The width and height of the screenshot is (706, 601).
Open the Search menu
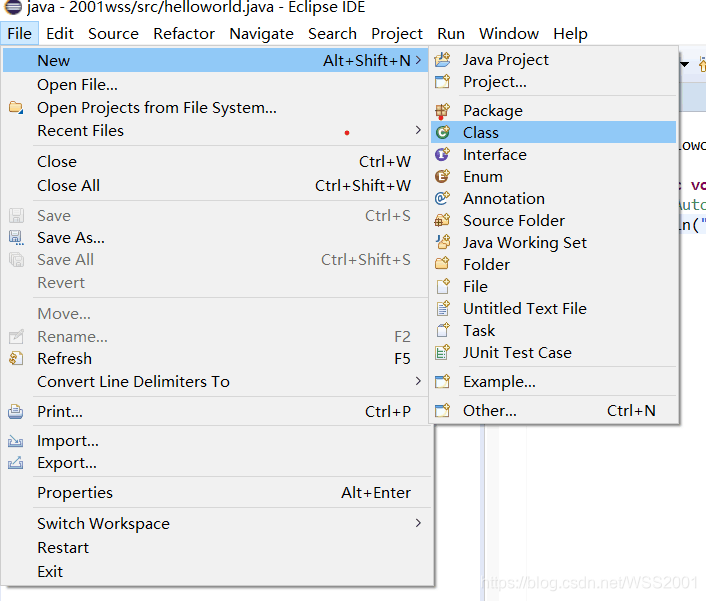332,34
